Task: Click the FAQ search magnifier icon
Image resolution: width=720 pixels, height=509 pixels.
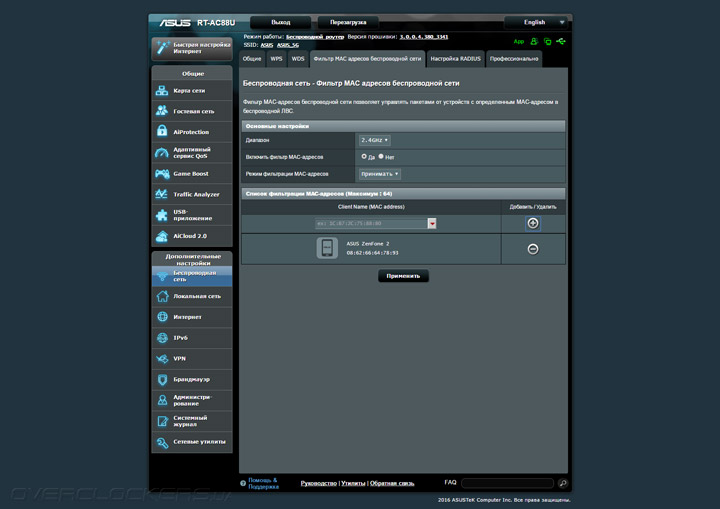Action: 562,483
